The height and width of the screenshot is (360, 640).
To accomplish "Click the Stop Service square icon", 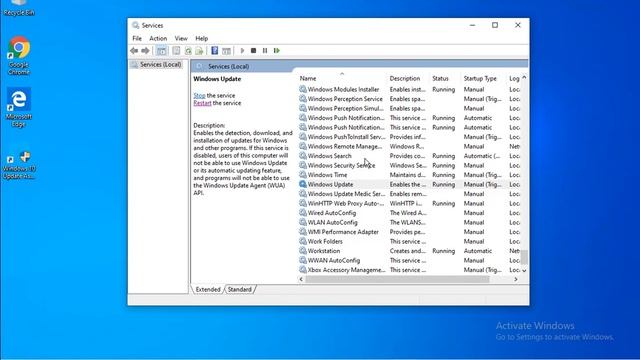I will 253,51.
